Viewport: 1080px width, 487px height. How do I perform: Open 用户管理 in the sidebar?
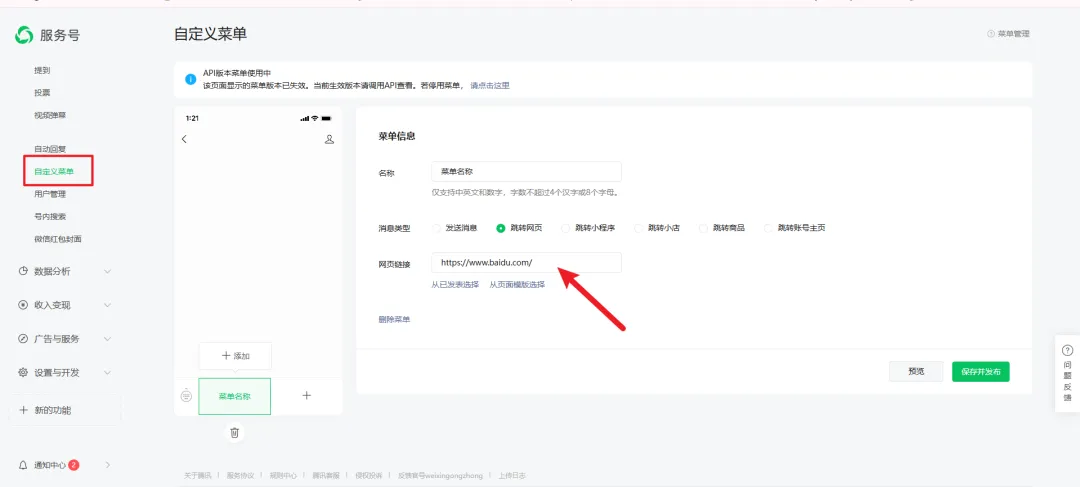coord(50,194)
